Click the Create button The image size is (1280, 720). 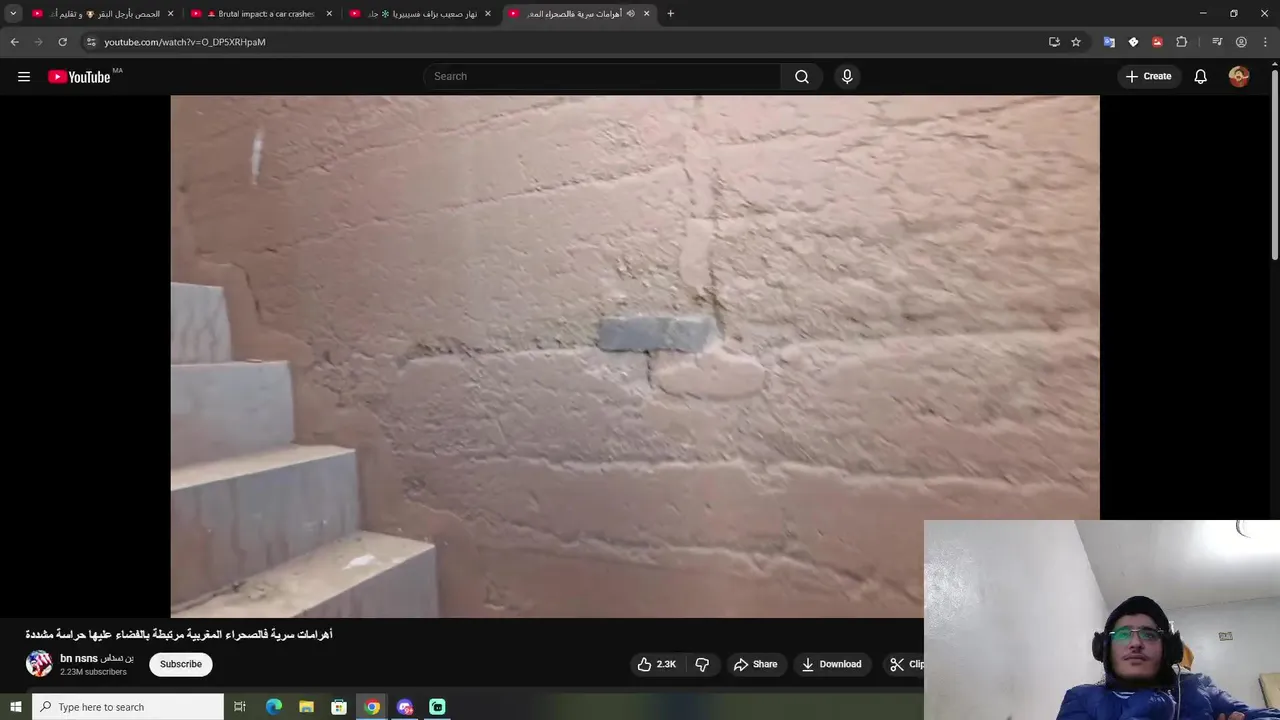tap(1148, 76)
